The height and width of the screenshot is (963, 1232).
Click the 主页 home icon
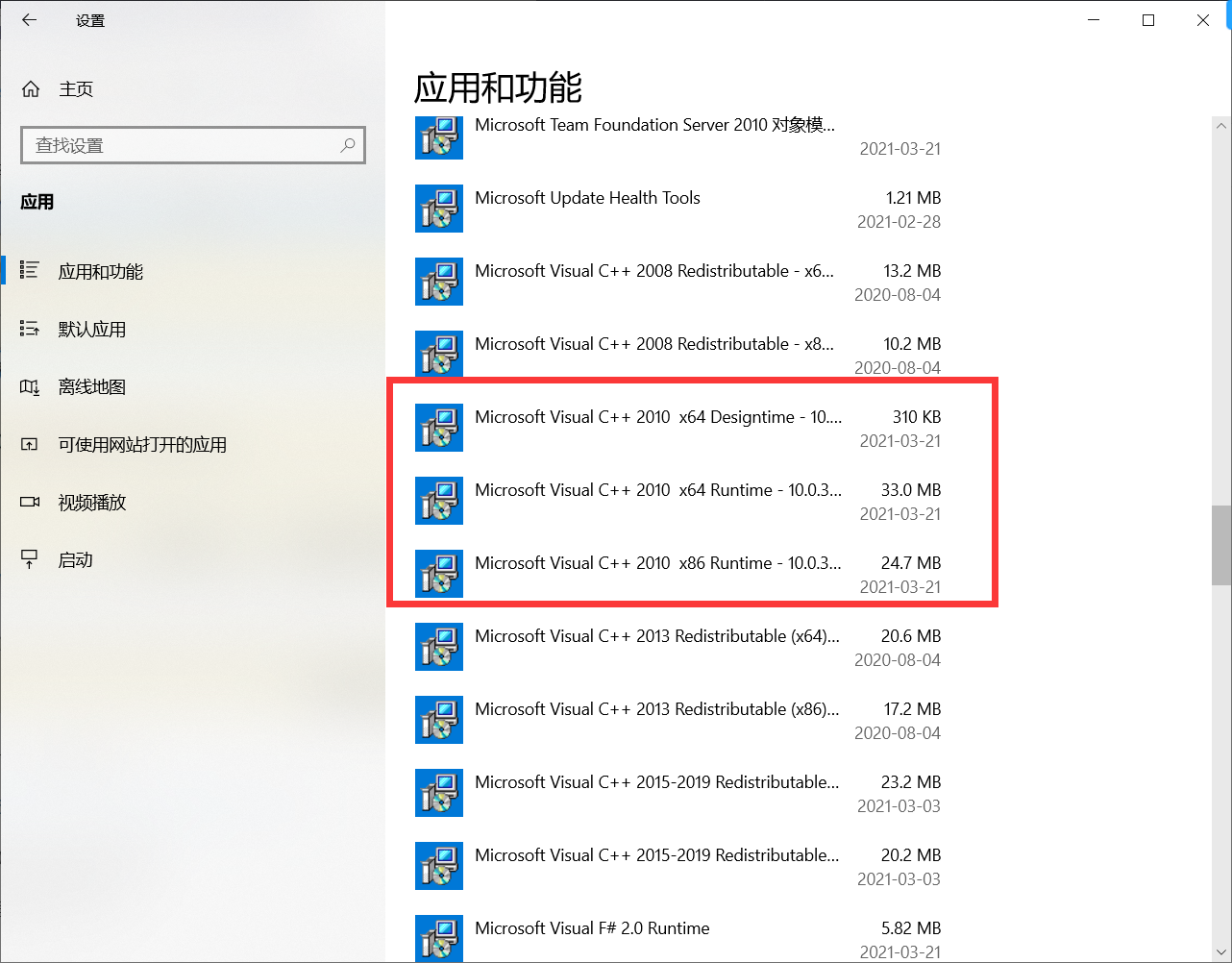[30, 88]
